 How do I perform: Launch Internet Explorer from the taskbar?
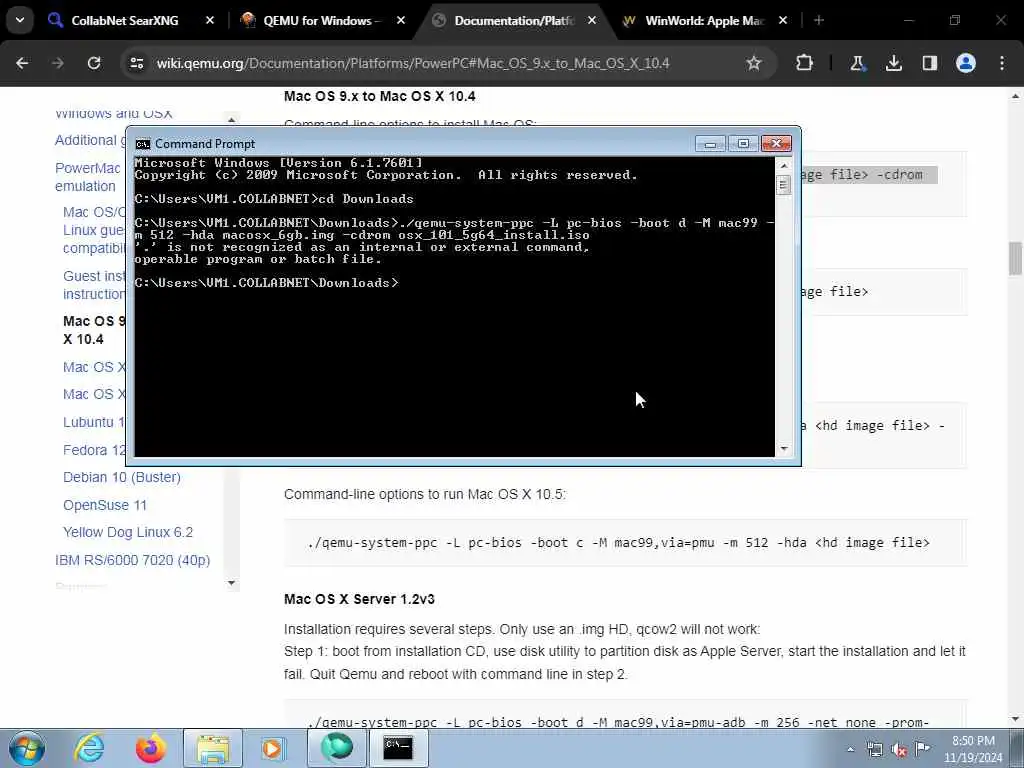[x=89, y=748]
